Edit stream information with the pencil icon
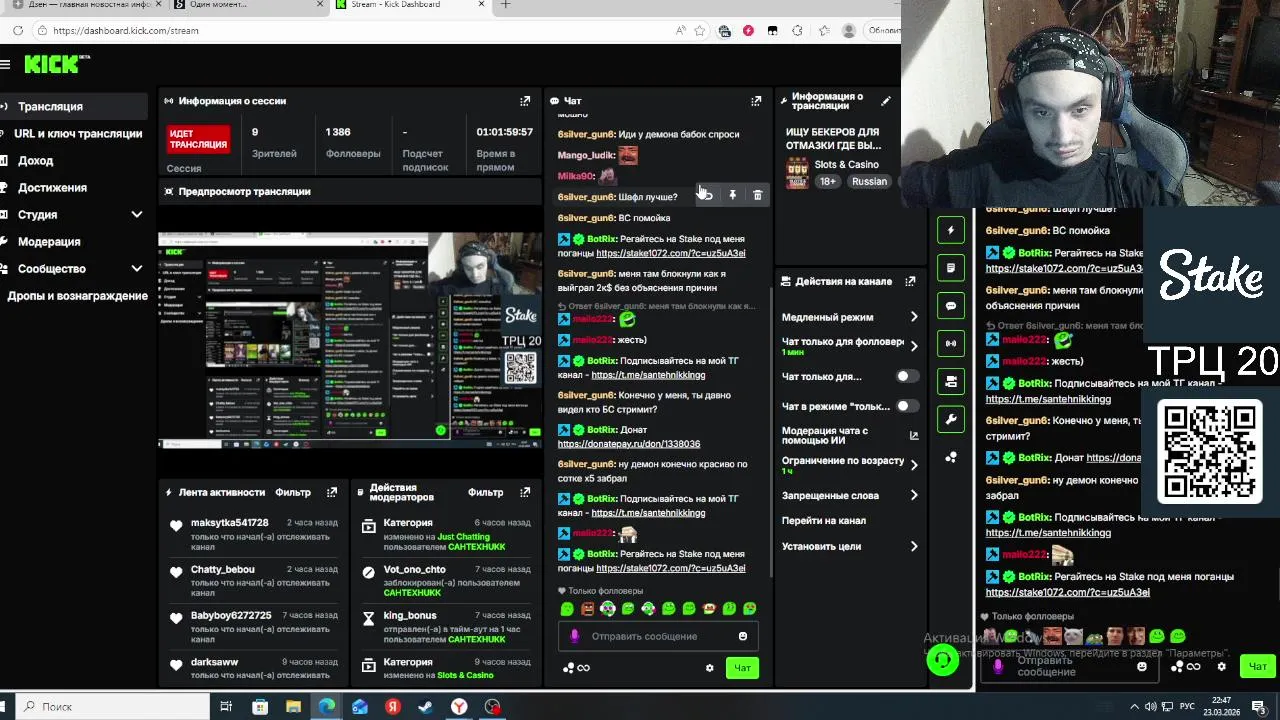The height and width of the screenshot is (720, 1280). pyautogui.click(x=885, y=101)
